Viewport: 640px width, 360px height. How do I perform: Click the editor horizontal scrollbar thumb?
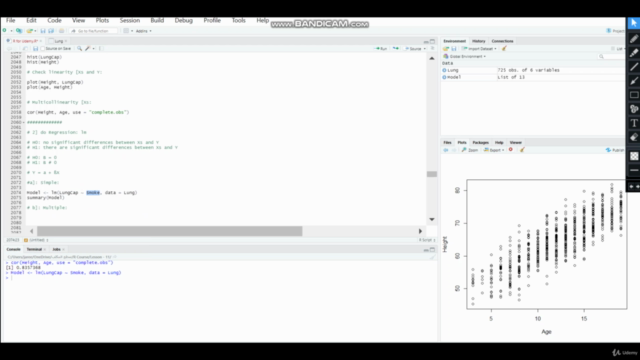coord(169,231)
